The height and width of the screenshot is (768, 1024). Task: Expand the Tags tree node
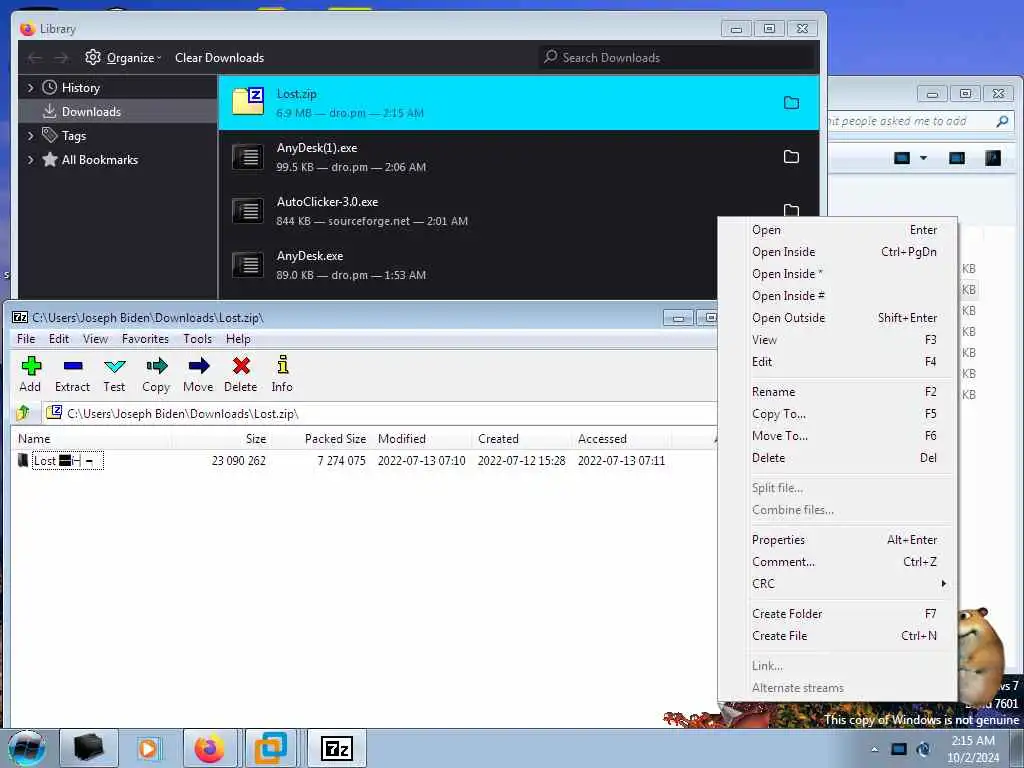coord(30,135)
